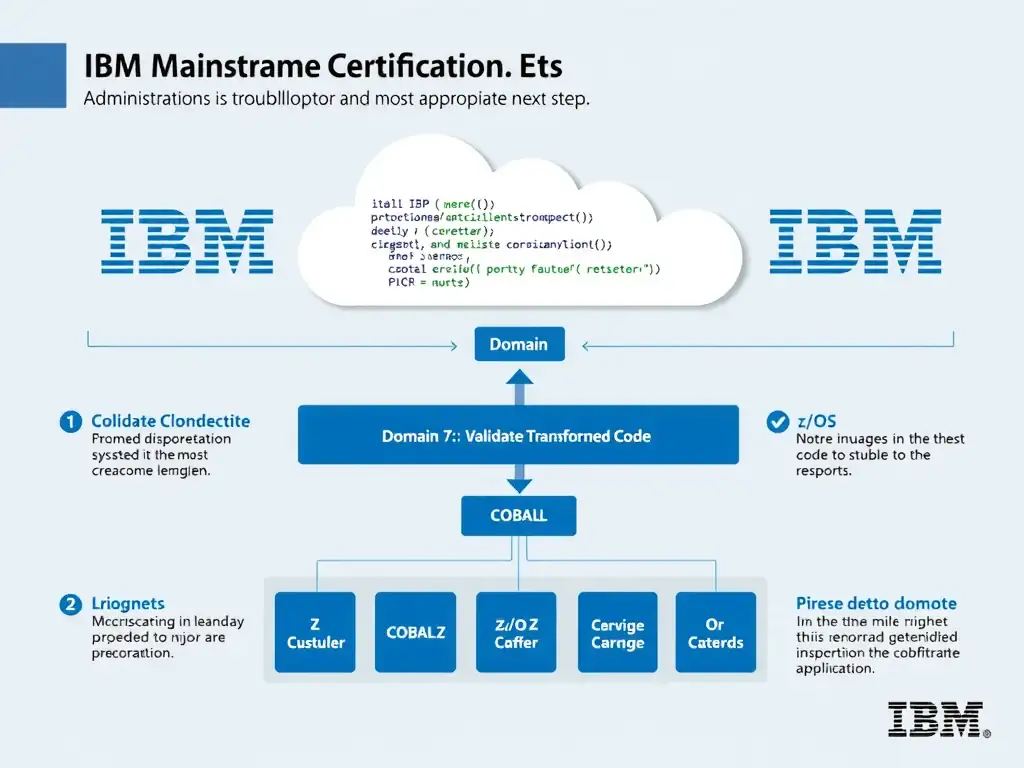Click the Domain box below the cloud
The width and height of the screenshot is (1024, 768).
point(519,344)
